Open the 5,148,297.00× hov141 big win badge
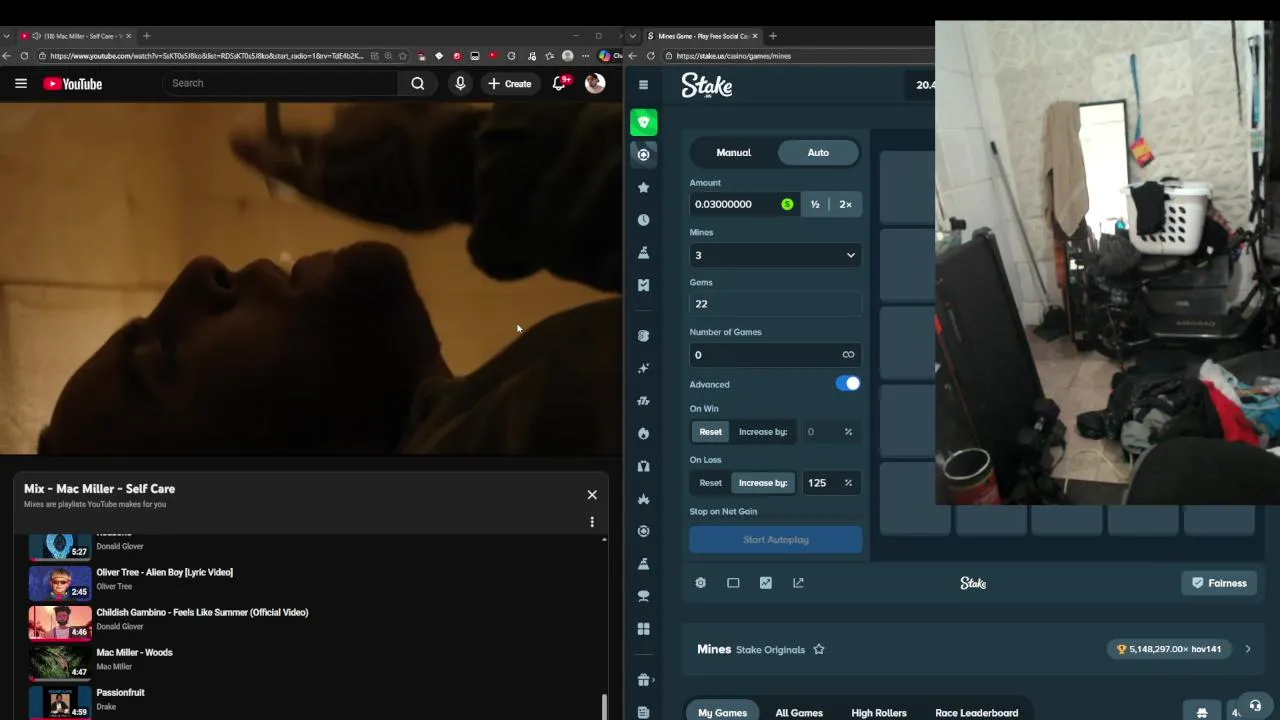Image resolution: width=1280 pixels, height=720 pixels. pos(1169,649)
